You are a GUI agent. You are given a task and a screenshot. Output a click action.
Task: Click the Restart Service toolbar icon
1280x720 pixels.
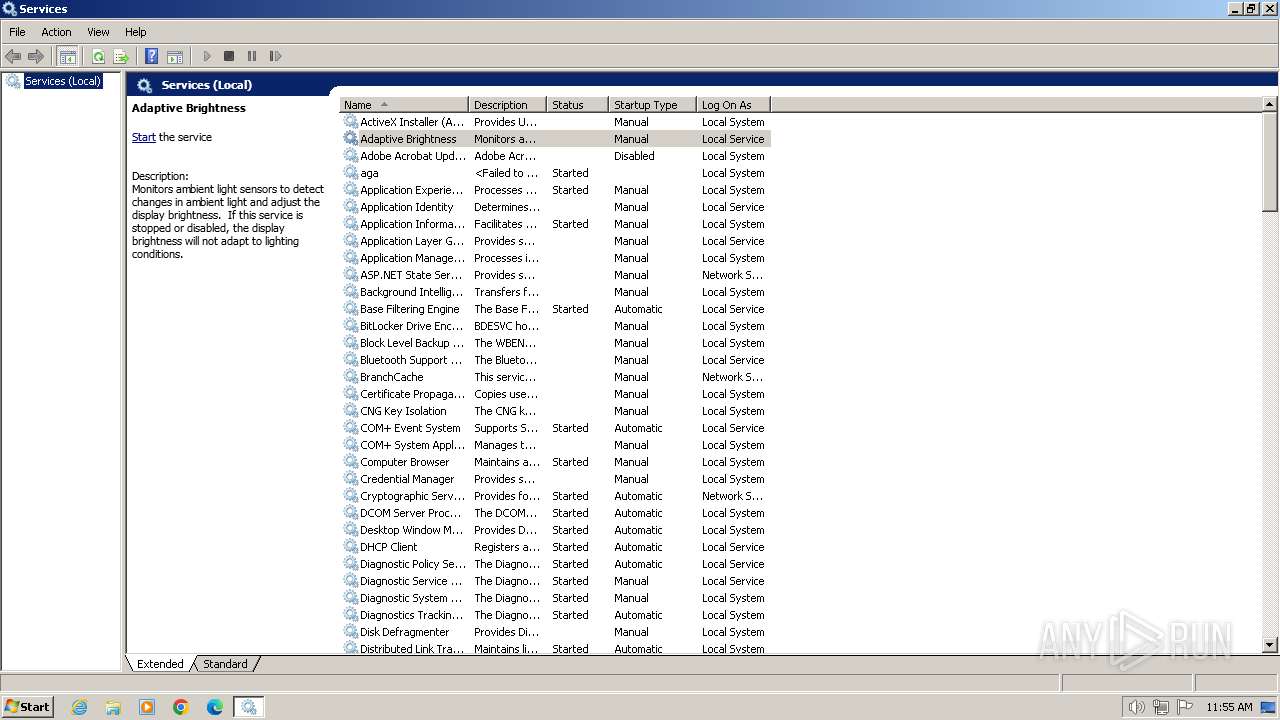(x=275, y=56)
